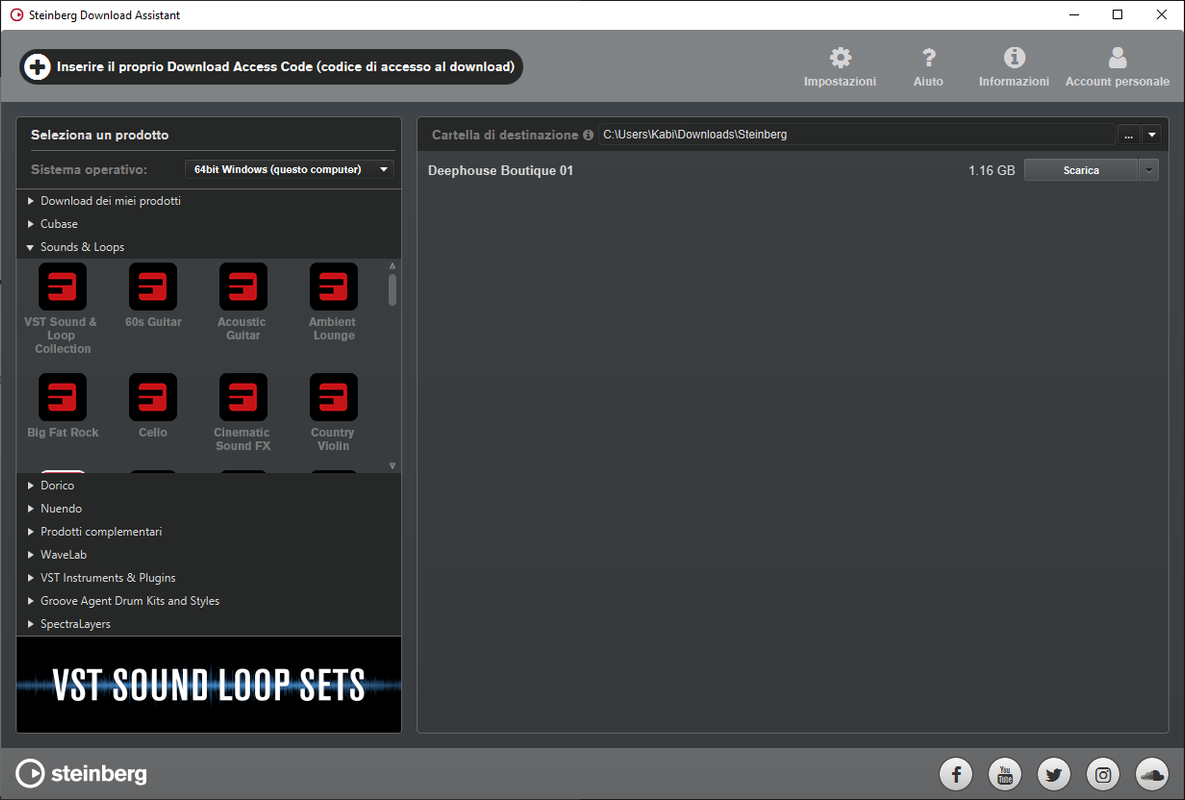Select the Ambient Lounge product icon
This screenshot has width=1185, height=800.
333,286
